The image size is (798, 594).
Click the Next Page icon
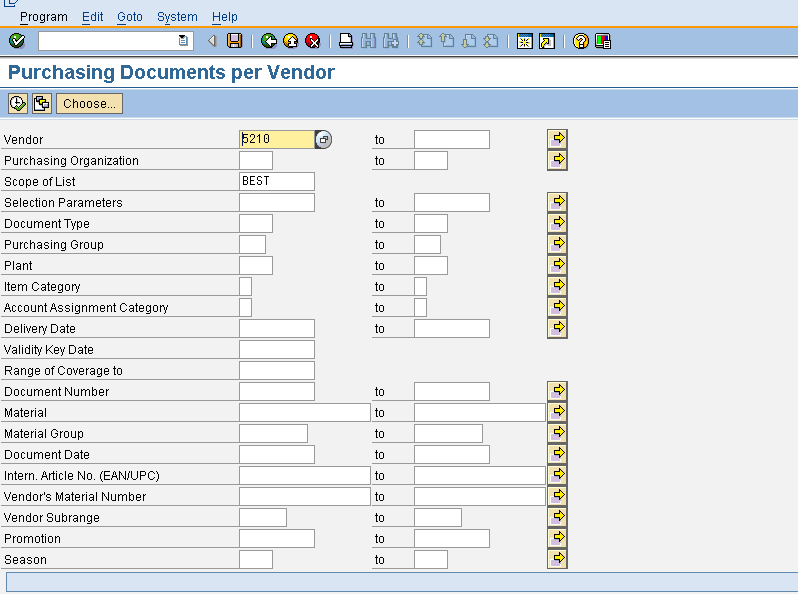coord(469,41)
